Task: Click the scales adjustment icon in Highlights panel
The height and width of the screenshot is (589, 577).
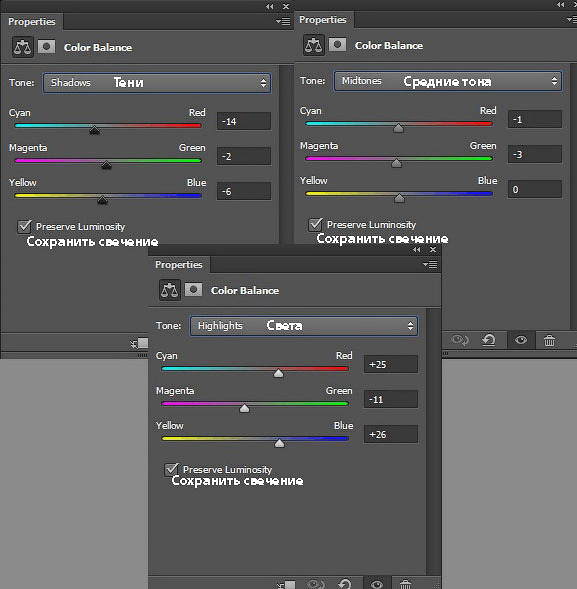Action: [x=169, y=290]
